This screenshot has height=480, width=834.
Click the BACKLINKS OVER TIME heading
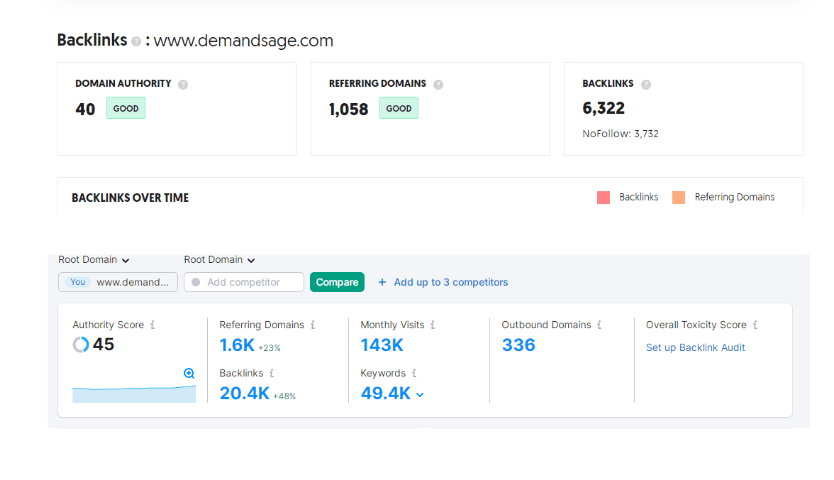(130, 198)
